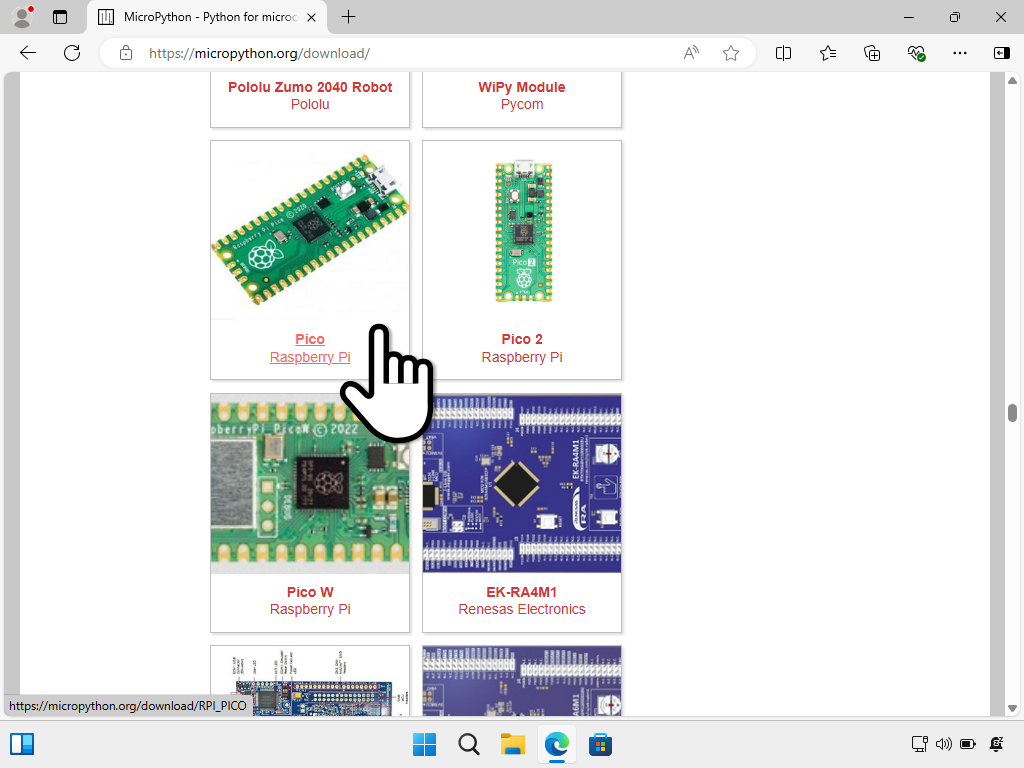Viewport: 1024px width, 768px height.
Task: Open the Collections icon
Action: (872, 53)
